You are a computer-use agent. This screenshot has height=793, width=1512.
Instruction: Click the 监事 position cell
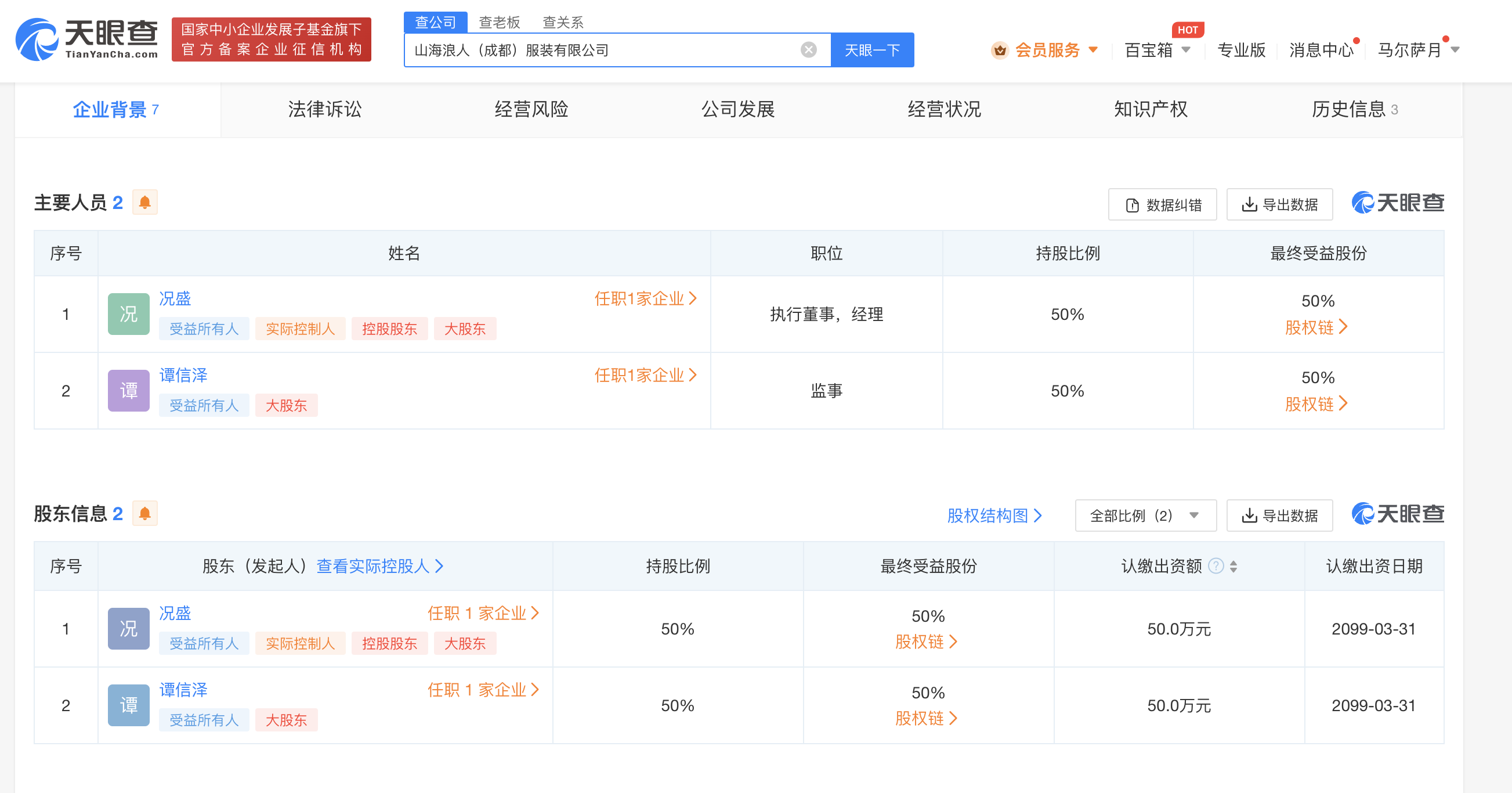coord(826,391)
